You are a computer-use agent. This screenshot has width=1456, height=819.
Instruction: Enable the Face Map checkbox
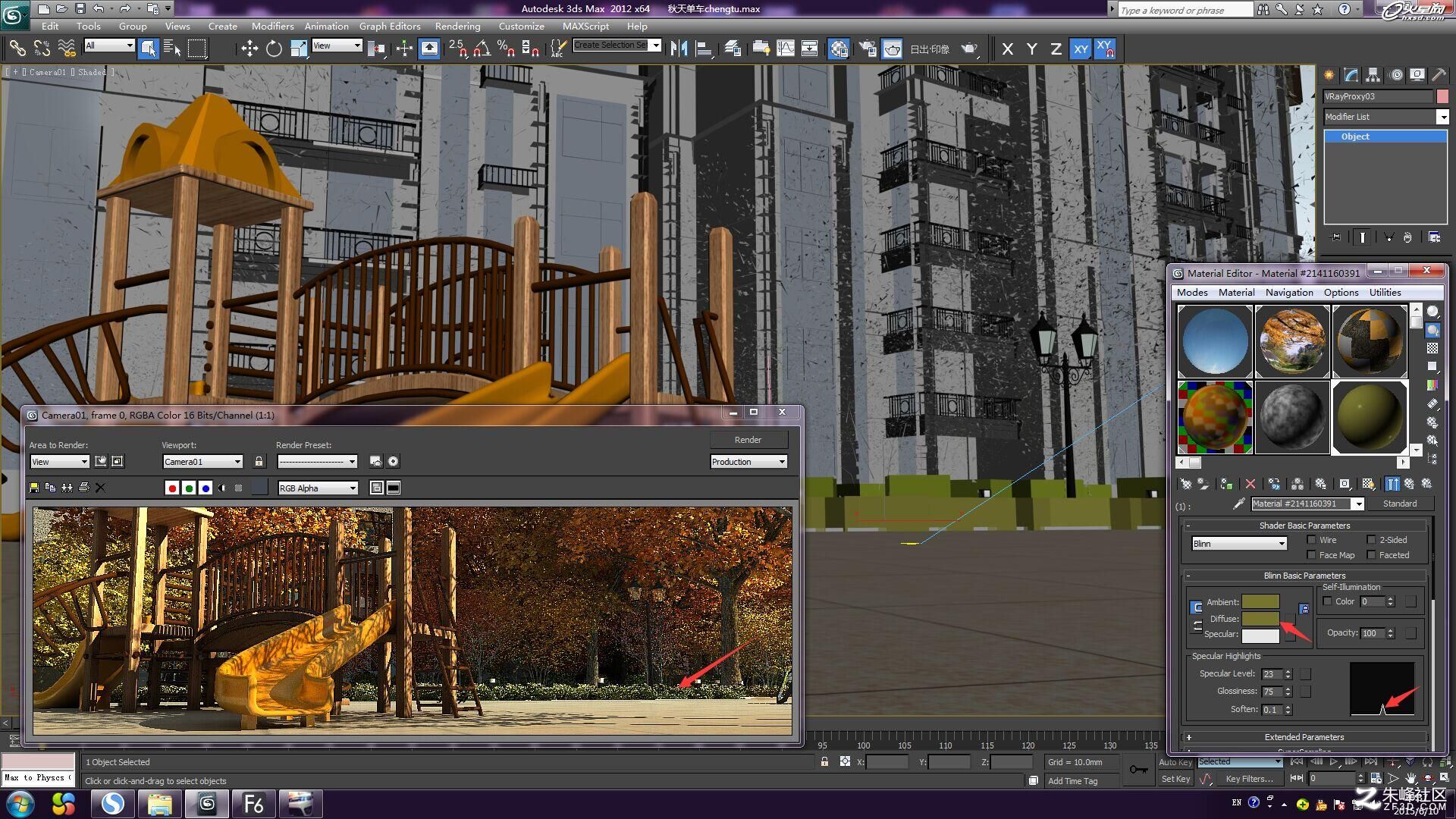tap(1311, 555)
